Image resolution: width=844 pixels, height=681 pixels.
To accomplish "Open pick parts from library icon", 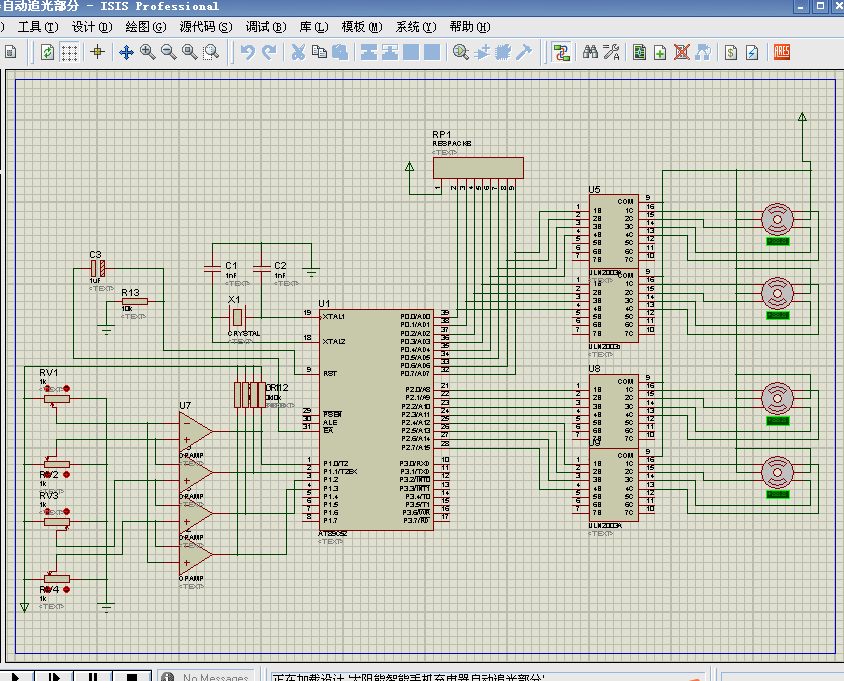I will (x=461, y=52).
